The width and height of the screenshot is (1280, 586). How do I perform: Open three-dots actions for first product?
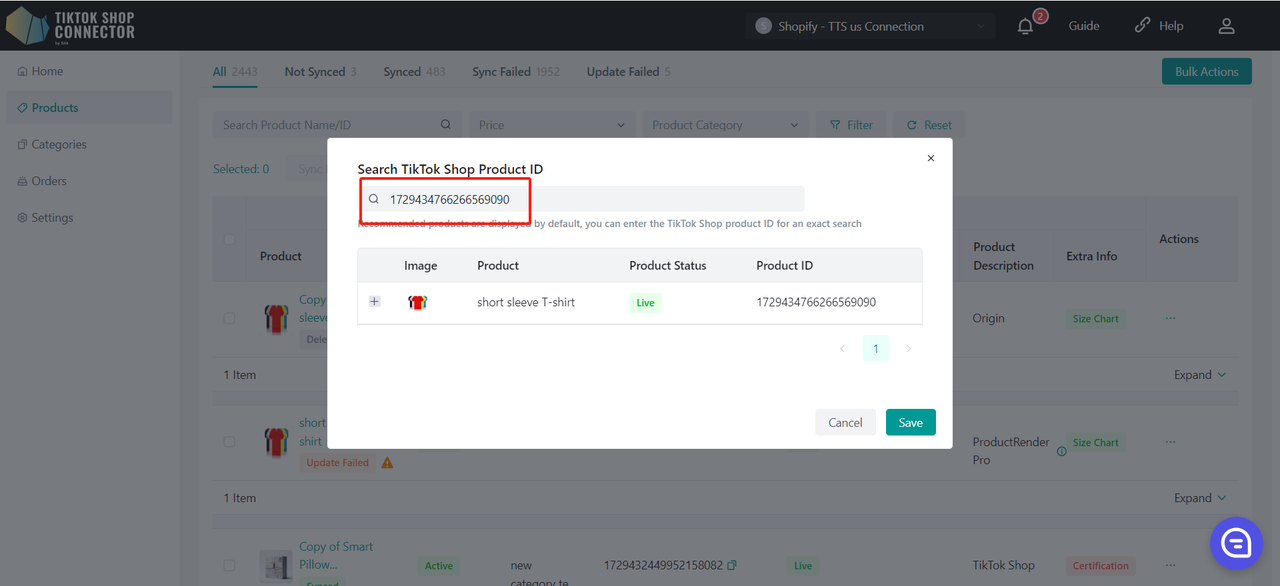click(1170, 318)
